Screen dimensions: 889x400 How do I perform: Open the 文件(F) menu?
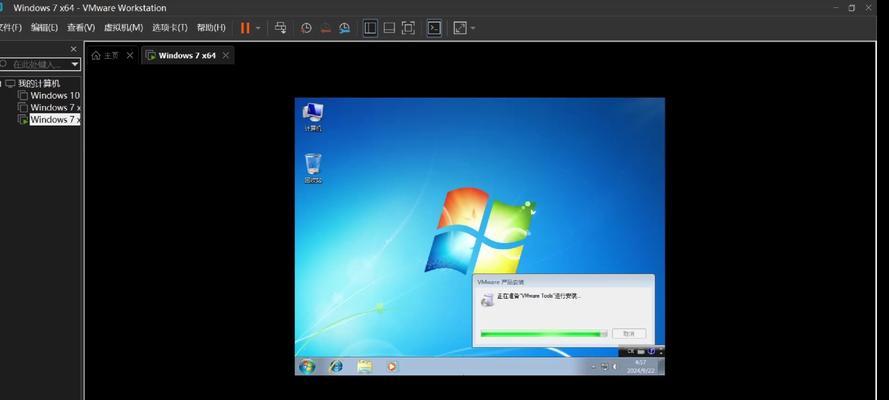point(10,28)
